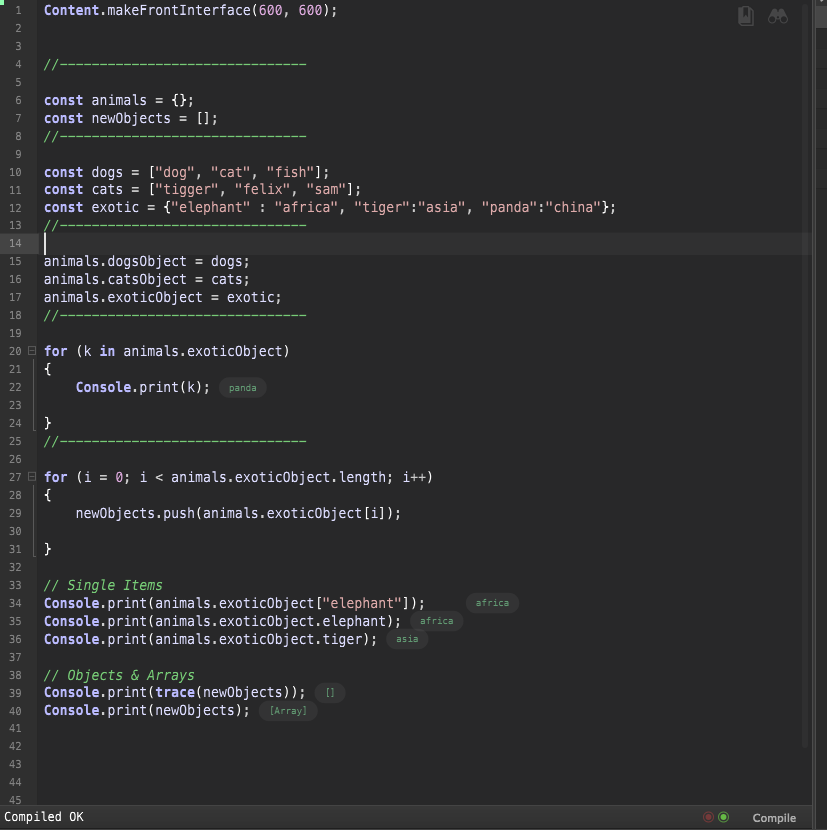Image resolution: width=827 pixels, height=830 pixels.
Task: Click the dashed comment on line 4
Action: [x=175, y=64]
